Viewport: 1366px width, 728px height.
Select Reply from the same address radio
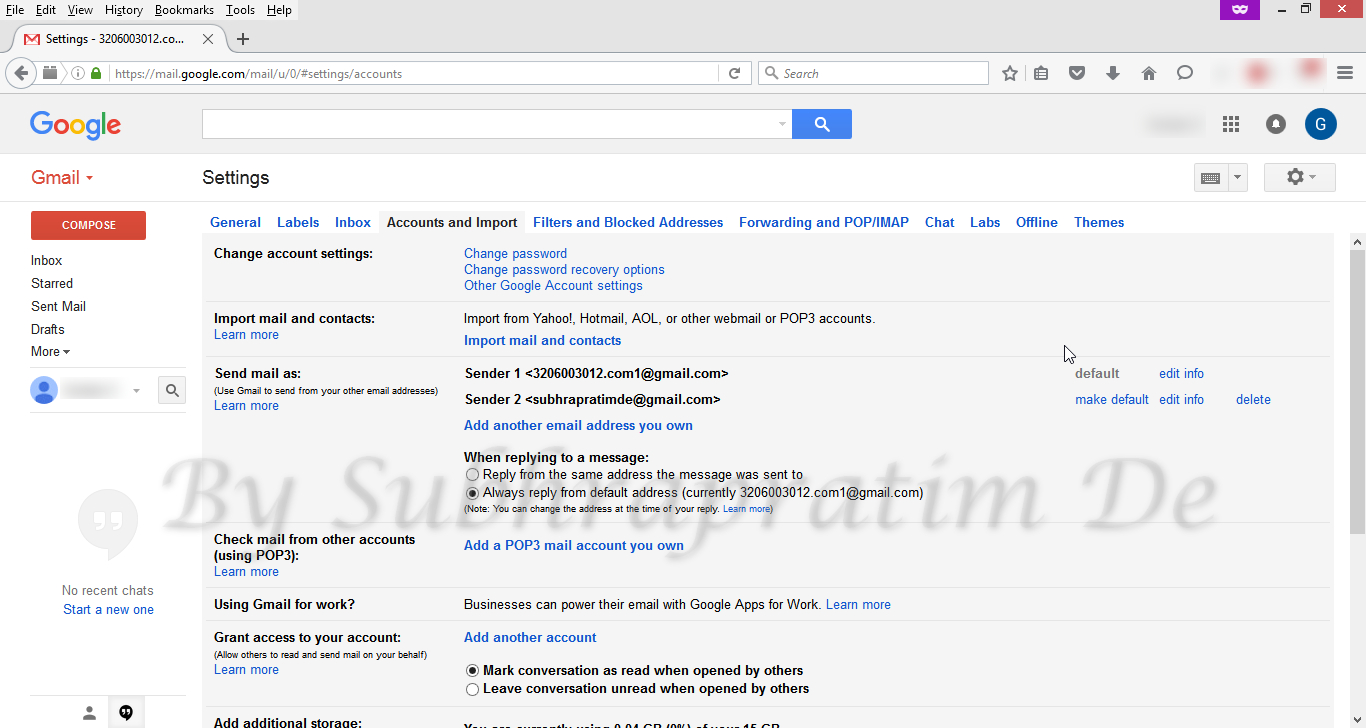click(473, 475)
